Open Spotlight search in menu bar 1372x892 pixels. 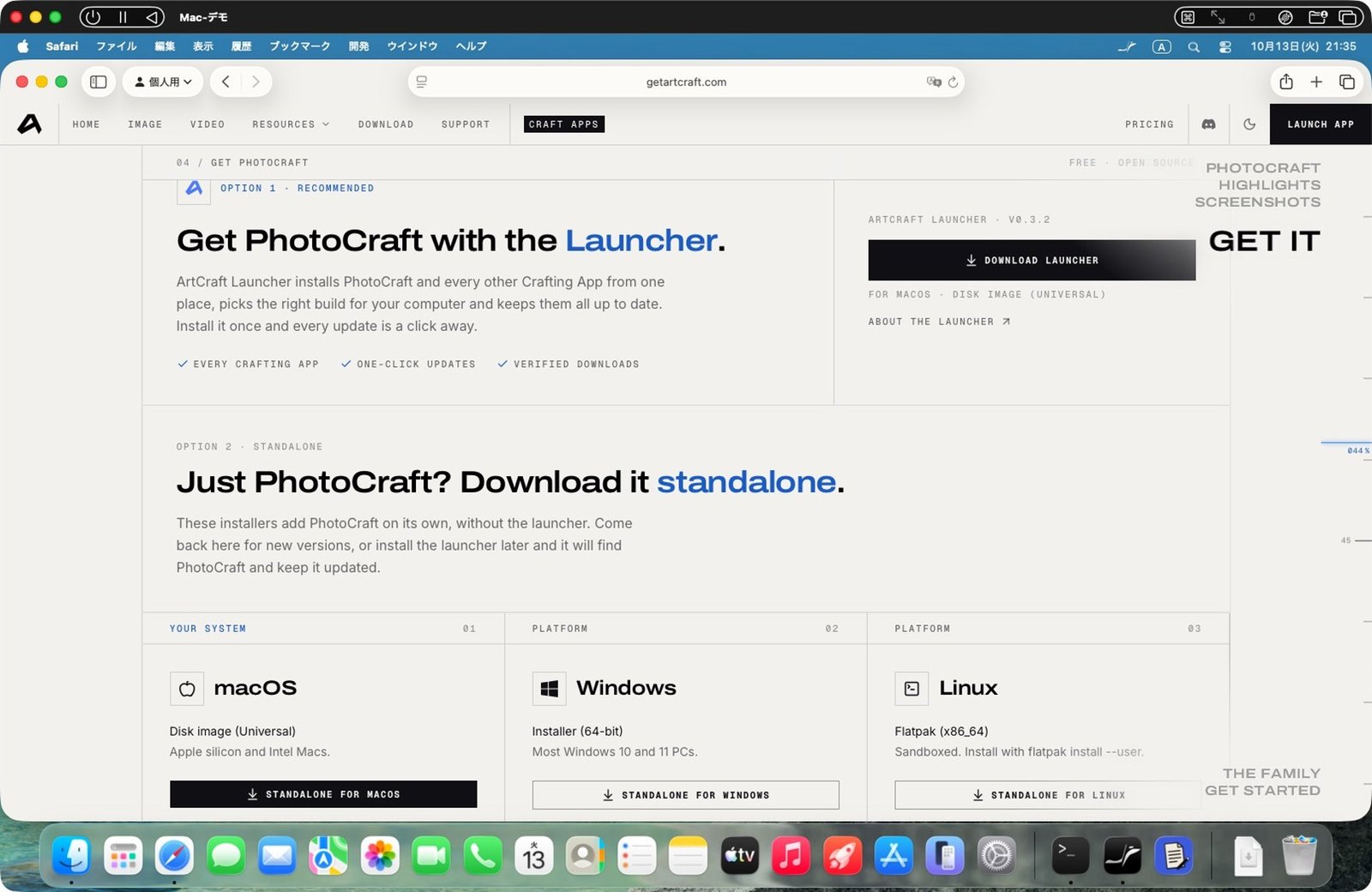pyautogui.click(x=1194, y=46)
